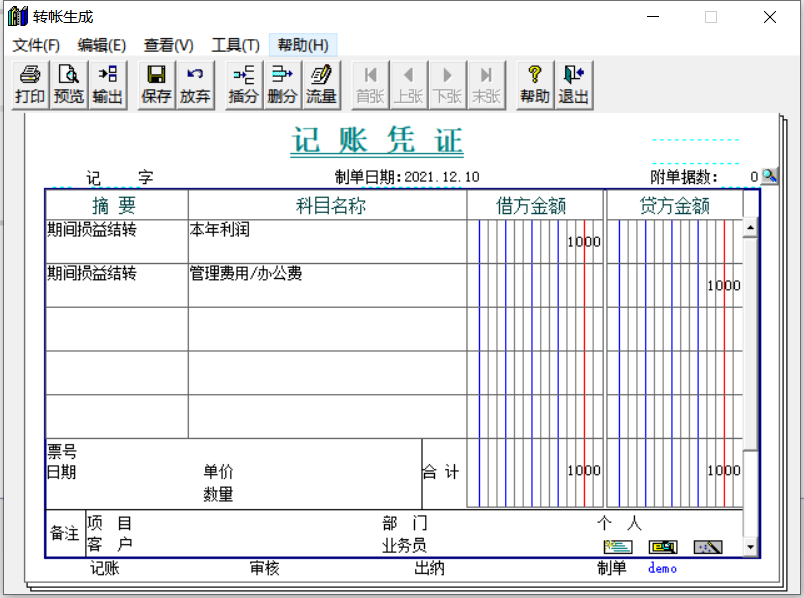Viewport: 804px width, 598px height.
Task: Click the leftmost small icon above 制单
Action: (618, 547)
